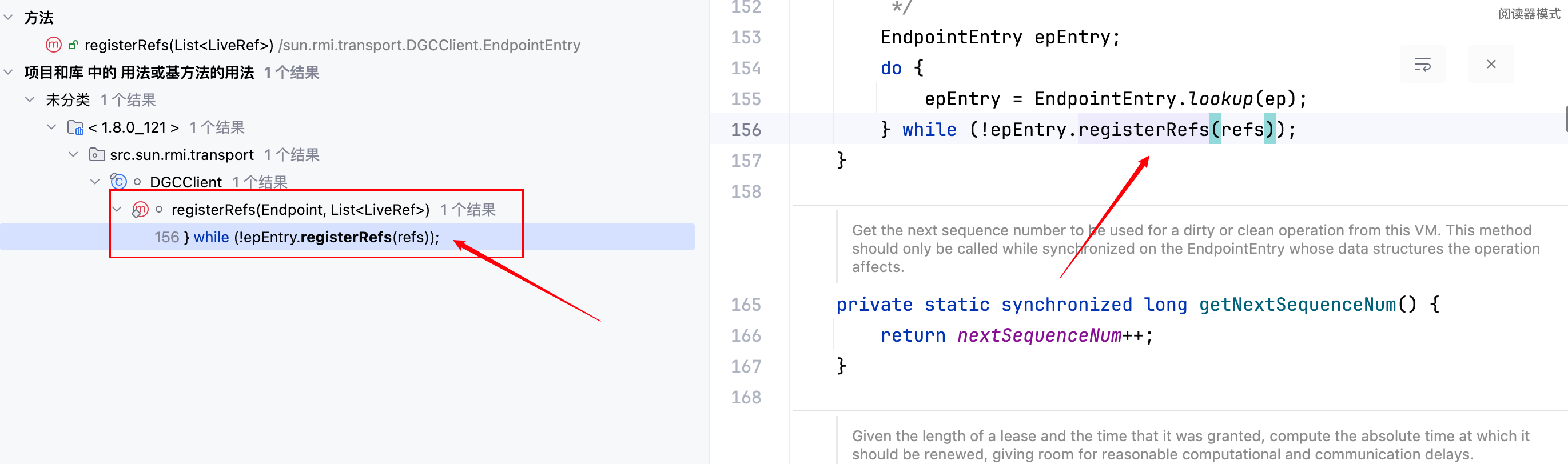
Task: Collapse the 项目和库 usages group
Action: pos(9,73)
